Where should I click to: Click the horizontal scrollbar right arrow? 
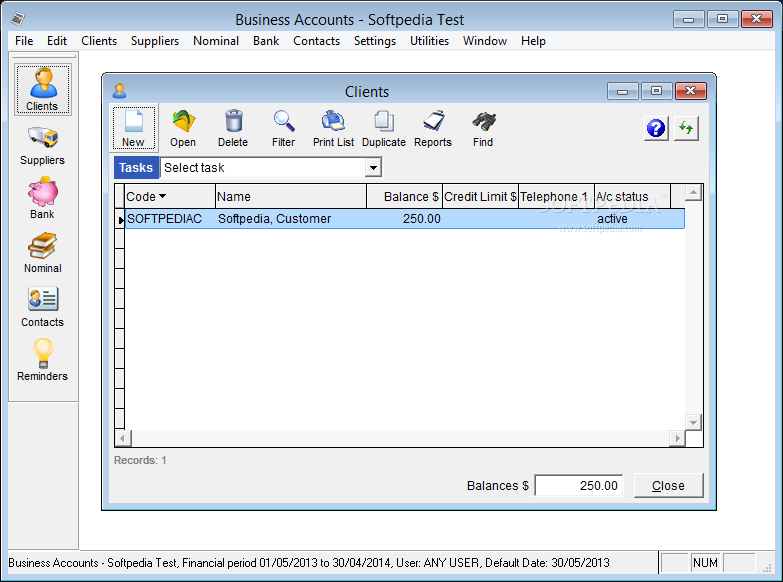click(677, 439)
